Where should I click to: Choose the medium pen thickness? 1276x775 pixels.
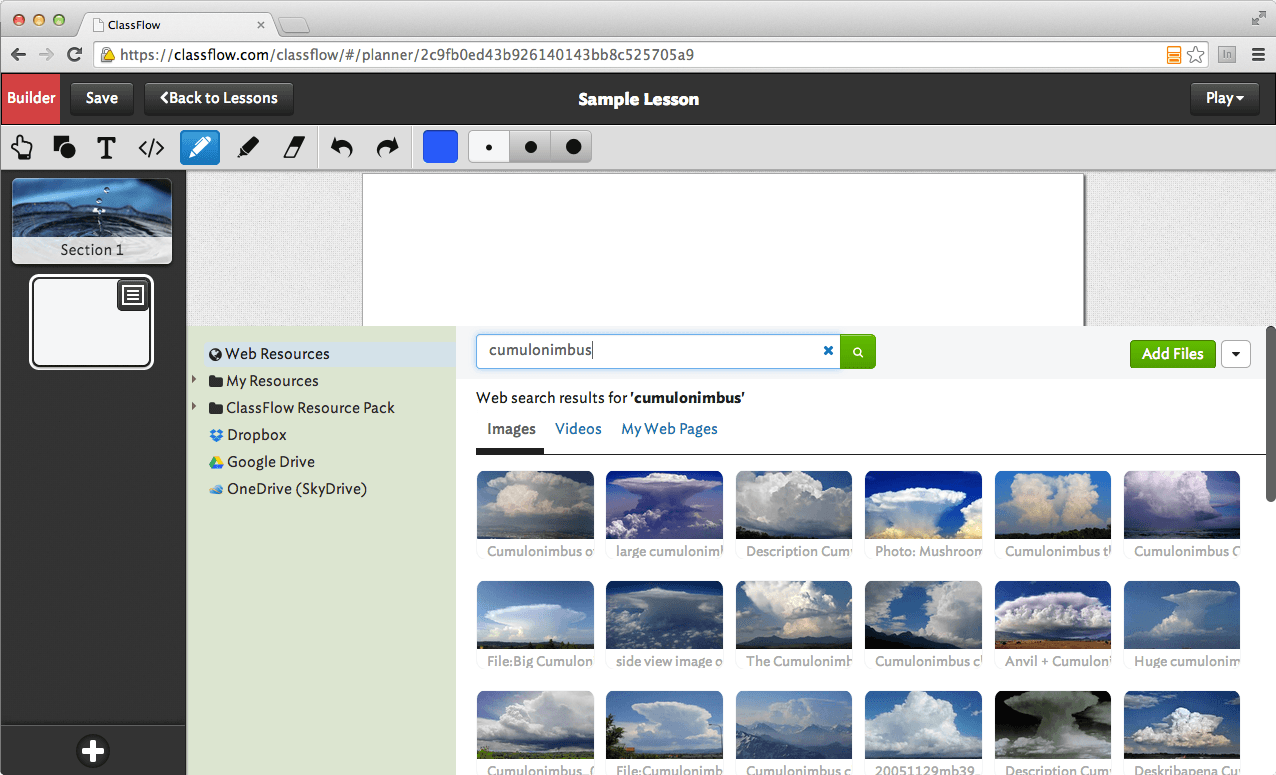[531, 147]
